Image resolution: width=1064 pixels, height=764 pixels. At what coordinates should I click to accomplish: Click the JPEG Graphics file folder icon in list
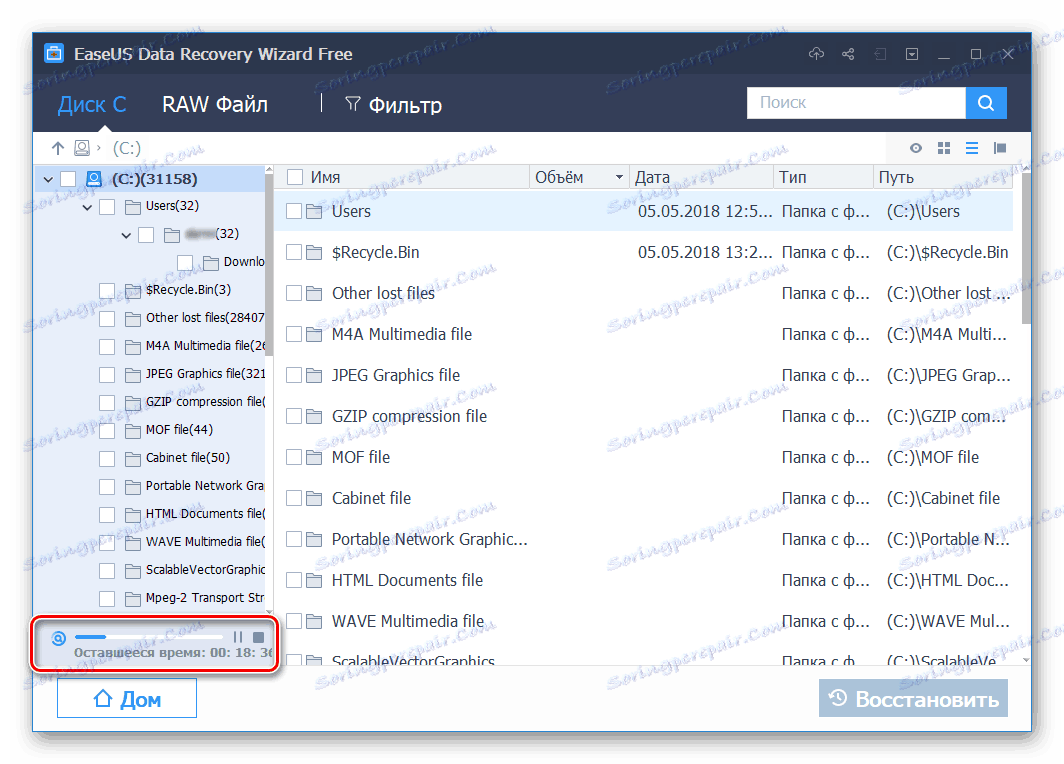pos(314,375)
